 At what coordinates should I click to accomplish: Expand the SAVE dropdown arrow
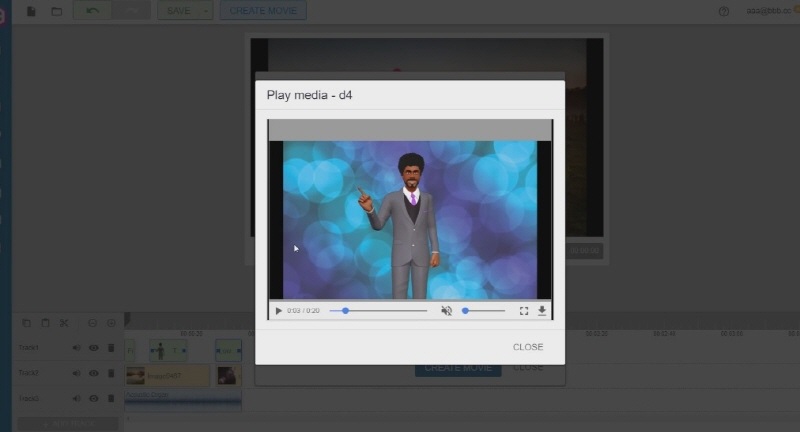tap(206, 11)
